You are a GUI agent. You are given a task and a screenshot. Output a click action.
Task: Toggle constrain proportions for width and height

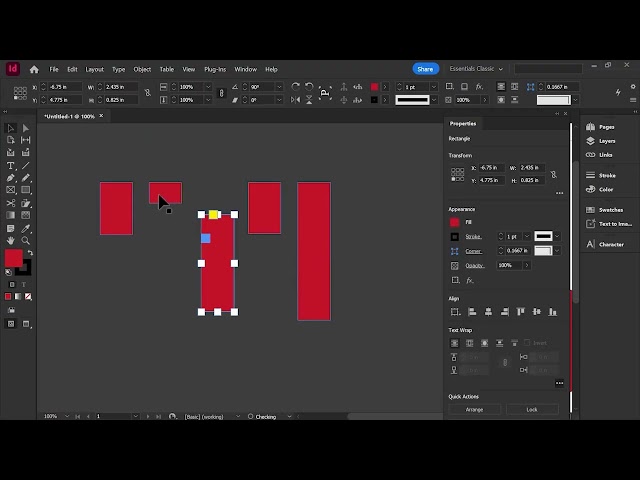(x=147, y=93)
